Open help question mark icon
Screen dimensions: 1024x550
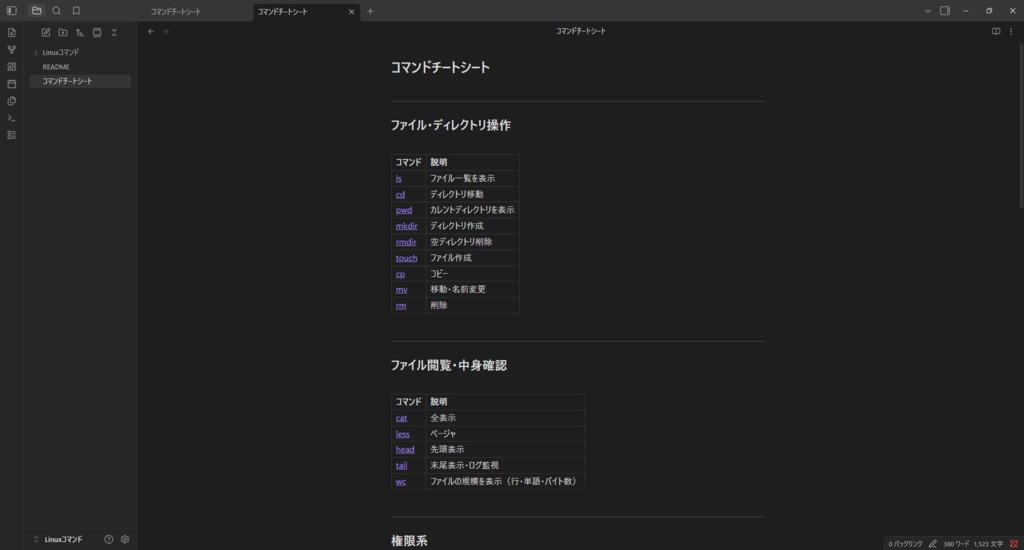pos(108,540)
